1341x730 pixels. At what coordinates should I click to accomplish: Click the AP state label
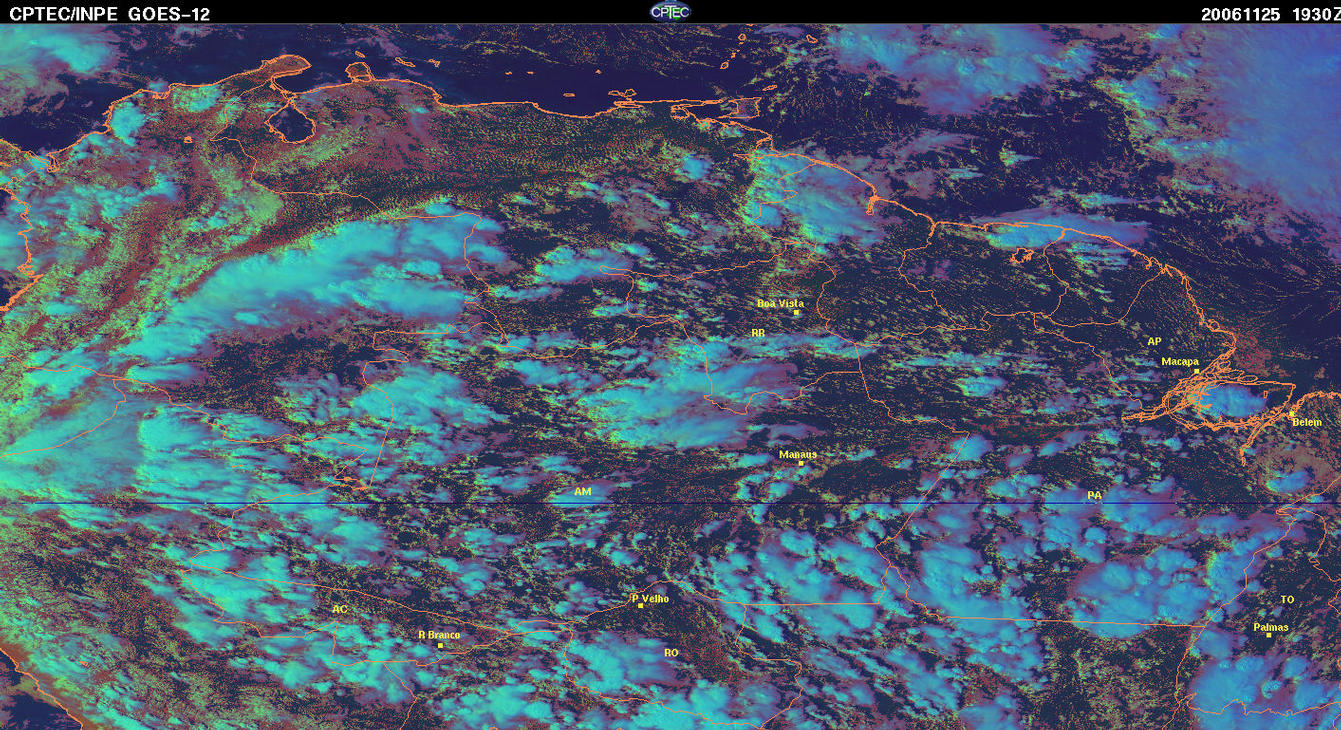(1154, 341)
